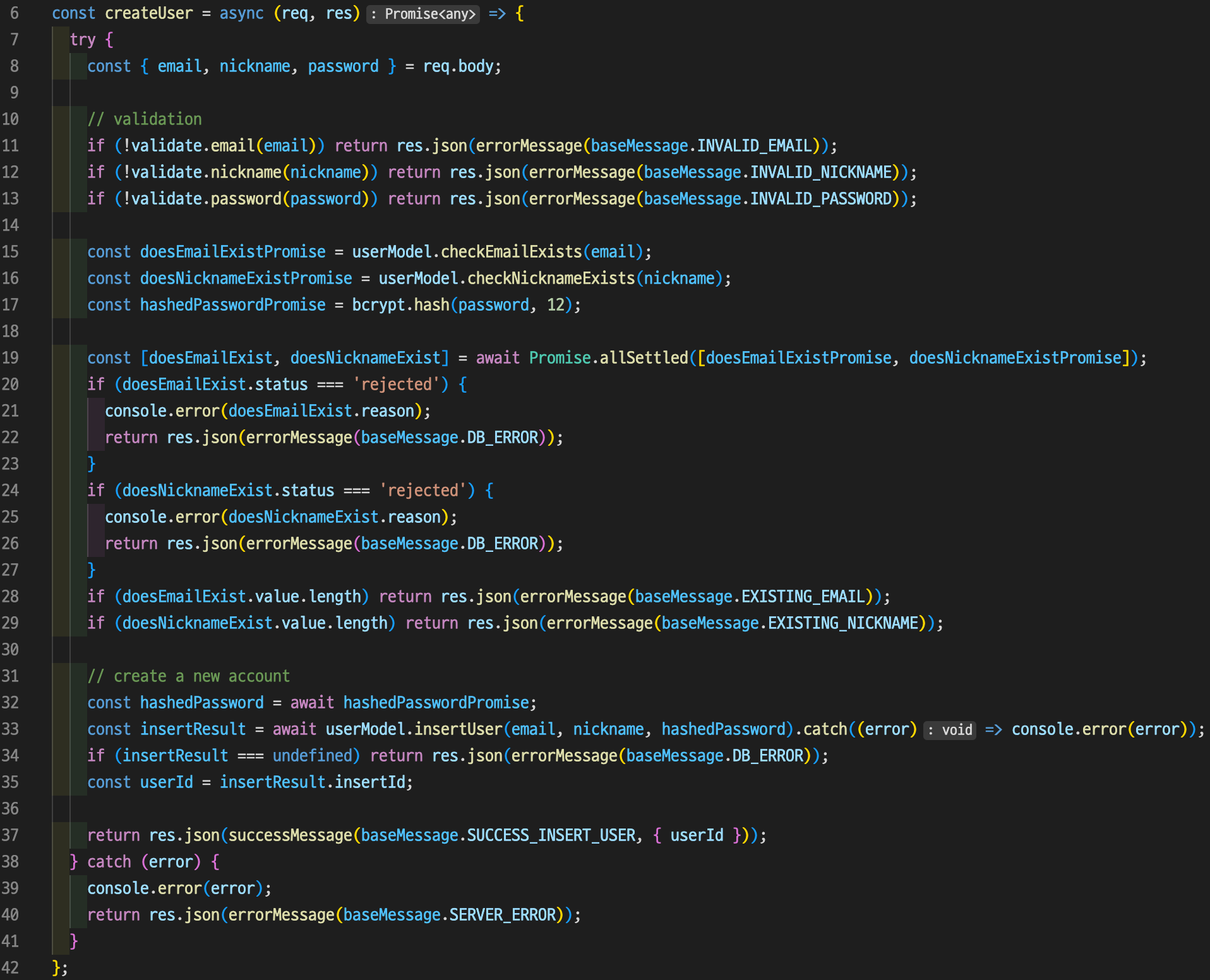Viewport: 1210px width, 980px height.
Task: Click successMessage function call on line 37
Action: click(x=290, y=835)
